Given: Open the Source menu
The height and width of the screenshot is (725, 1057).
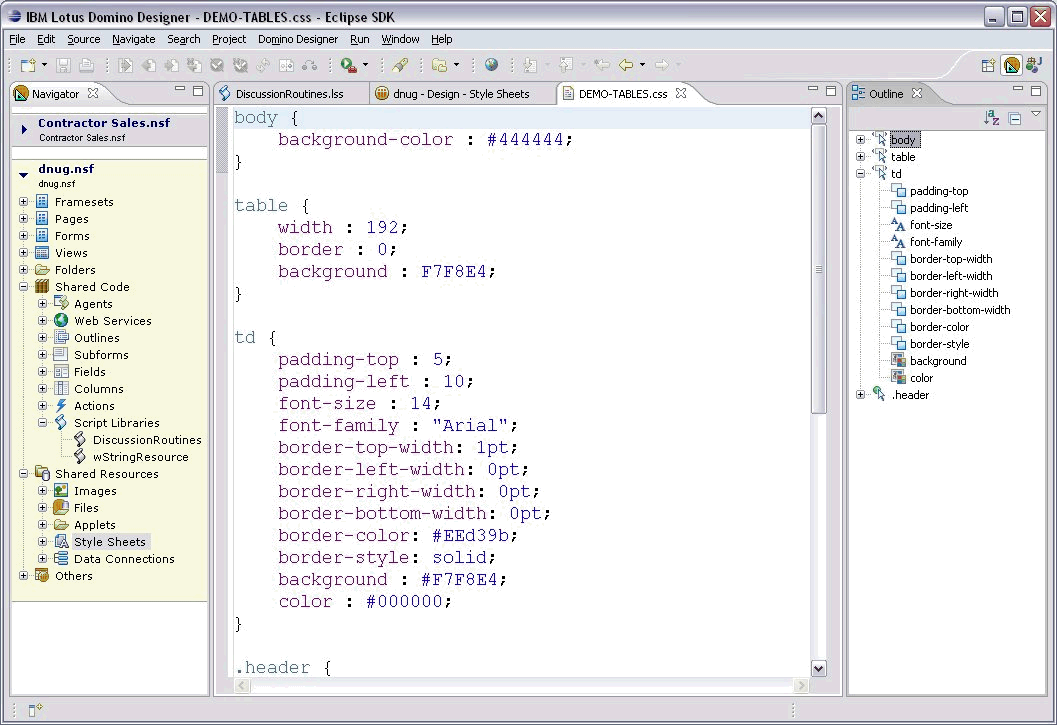Looking at the screenshot, I should click(84, 39).
